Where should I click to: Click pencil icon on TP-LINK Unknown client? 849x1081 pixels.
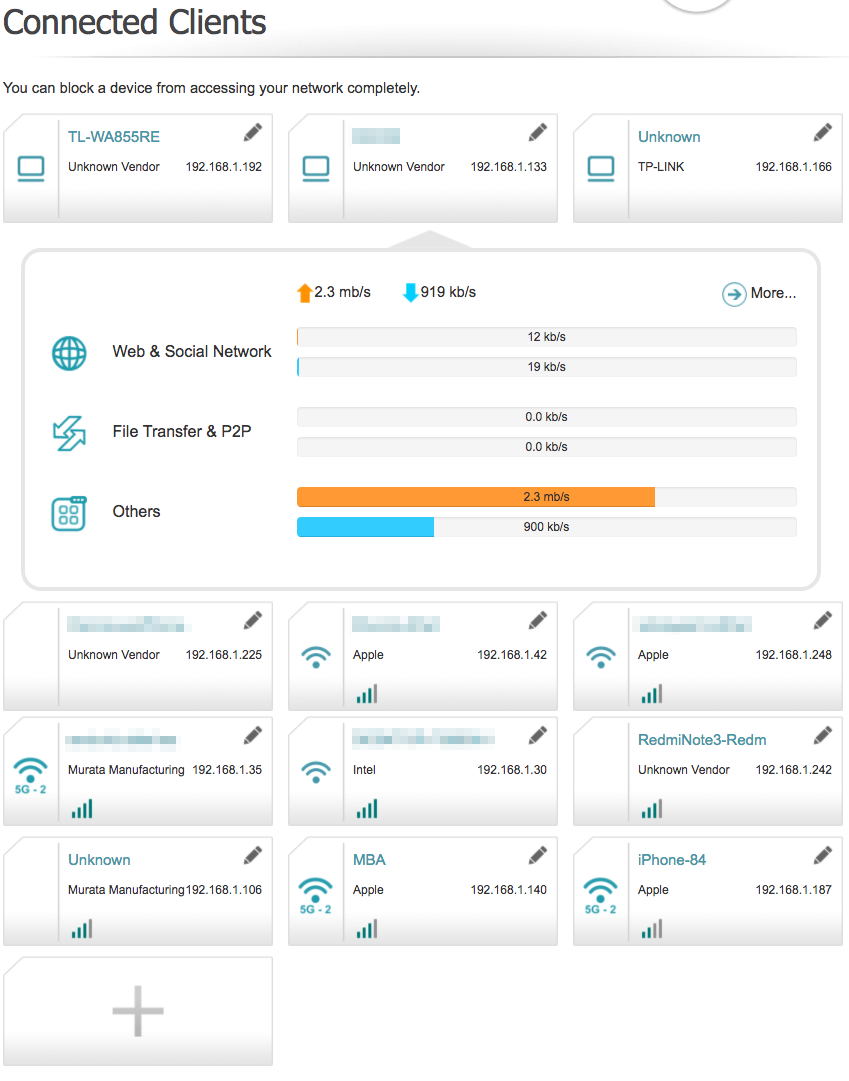(823, 133)
